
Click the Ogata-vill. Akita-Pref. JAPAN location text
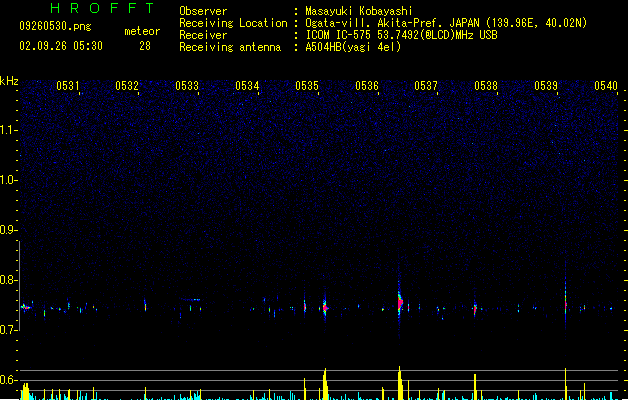pyautogui.click(x=446, y=23)
